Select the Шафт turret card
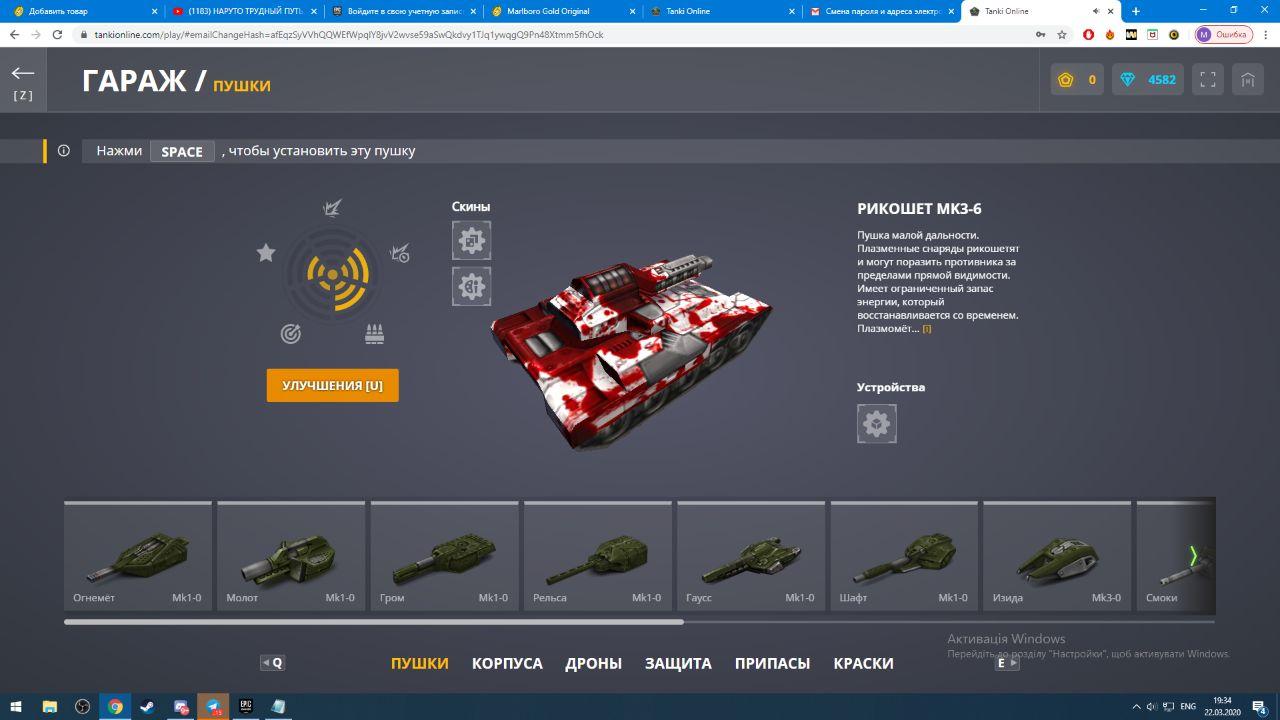 tap(904, 557)
